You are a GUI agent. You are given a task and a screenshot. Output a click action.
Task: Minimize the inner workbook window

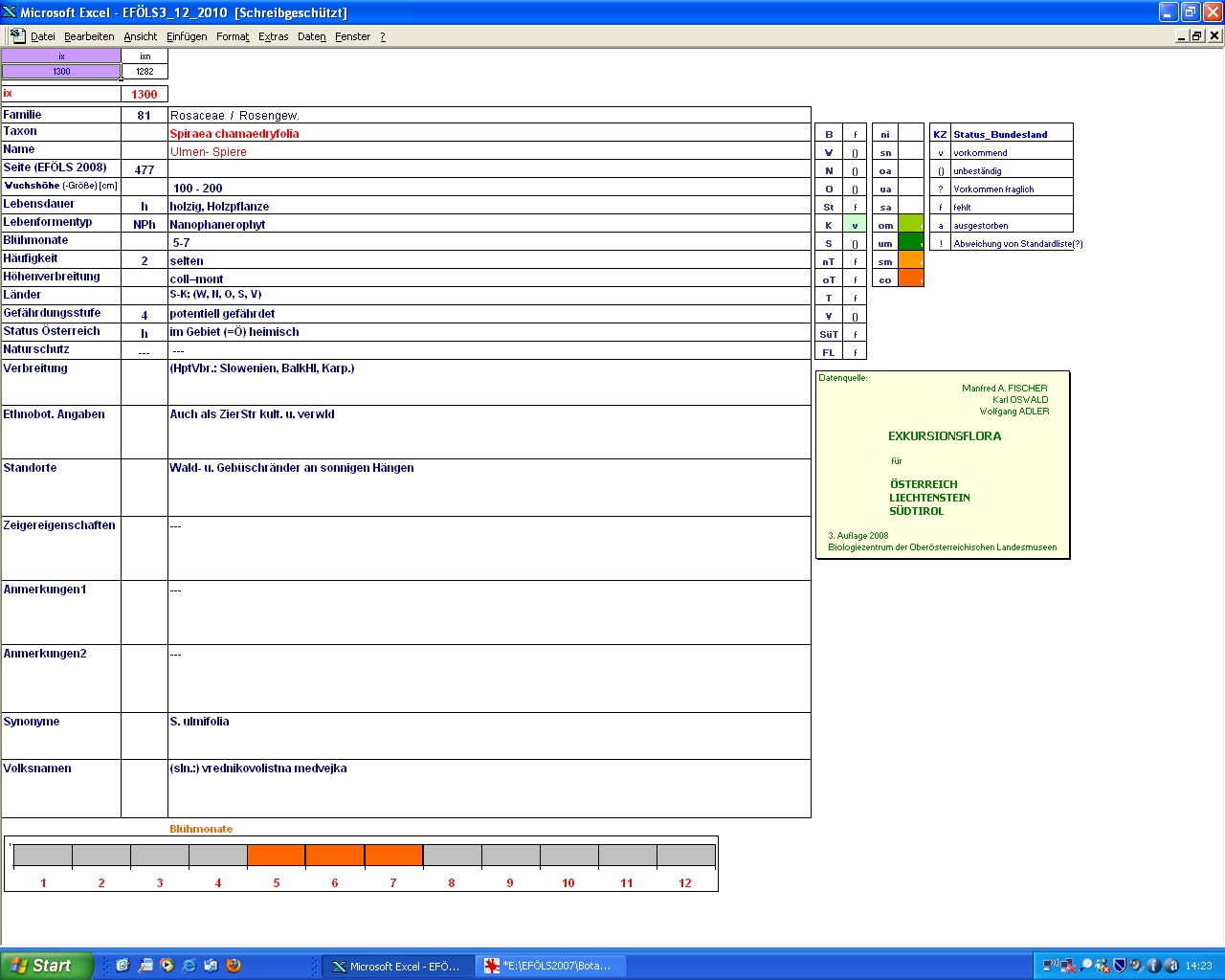point(1182,35)
